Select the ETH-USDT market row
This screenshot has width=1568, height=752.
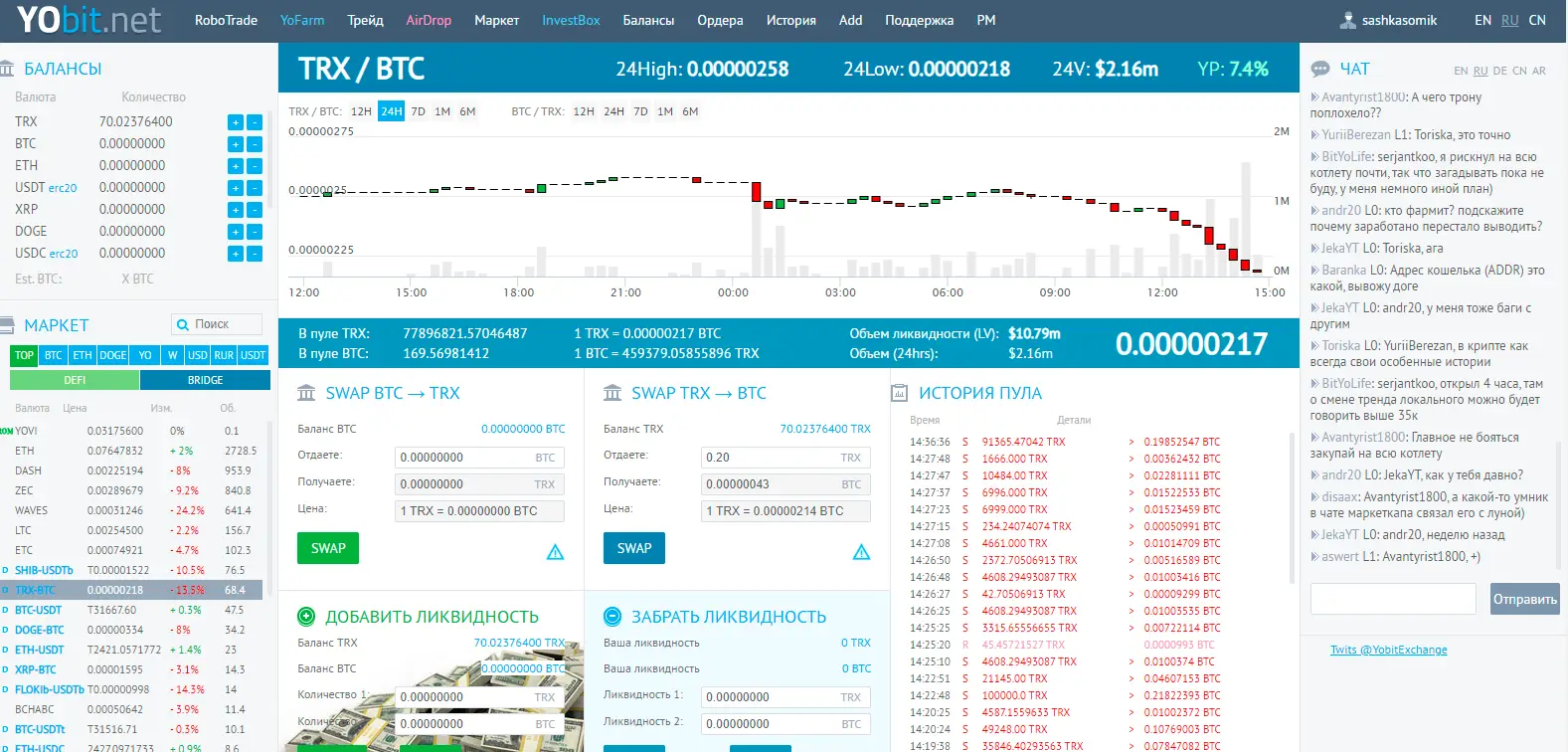pyautogui.click(x=131, y=650)
